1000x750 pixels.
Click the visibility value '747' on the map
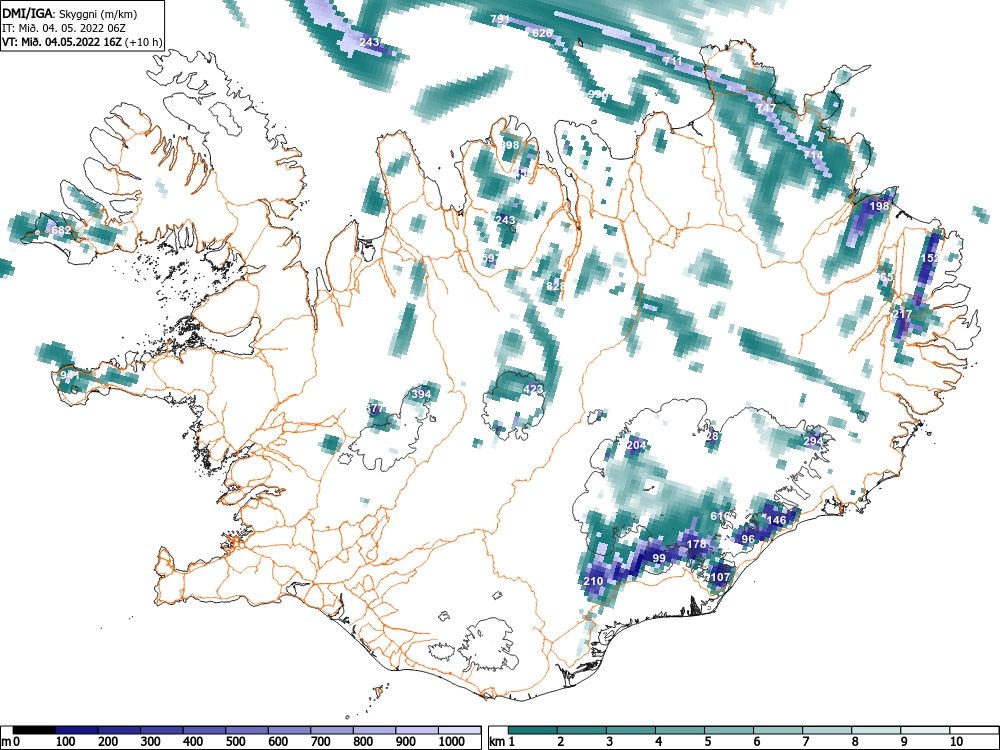[x=767, y=108]
